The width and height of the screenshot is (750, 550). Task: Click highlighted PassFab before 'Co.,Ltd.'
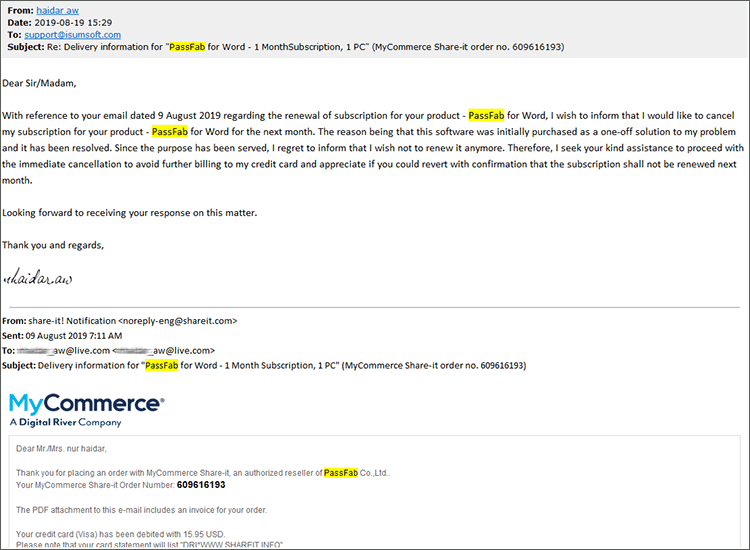tap(341, 473)
